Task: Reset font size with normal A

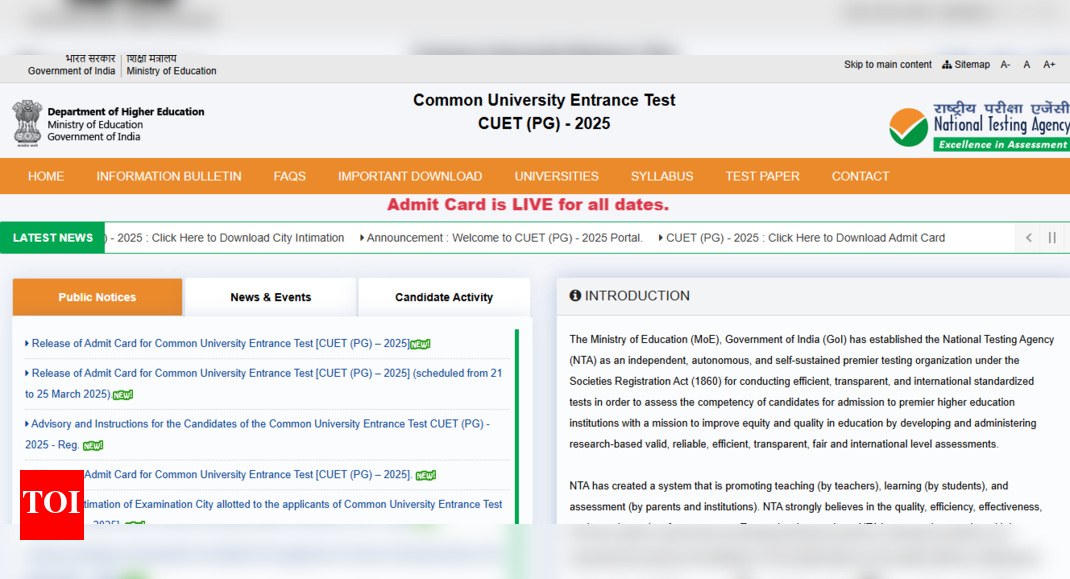Action: tap(1026, 64)
